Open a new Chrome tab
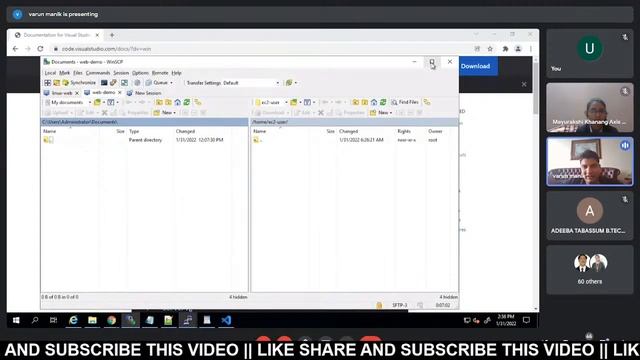The width and height of the screenshot is (640, 360). (112, 35)
